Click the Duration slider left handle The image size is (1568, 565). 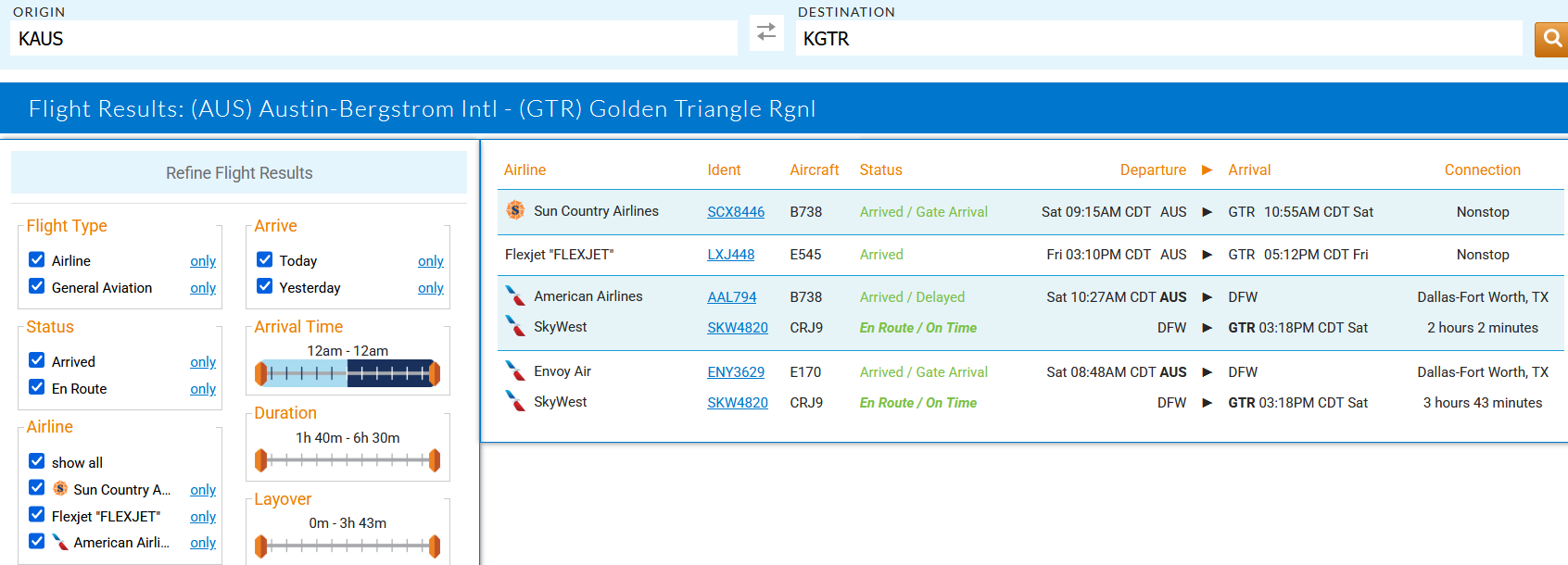[261, 459]
